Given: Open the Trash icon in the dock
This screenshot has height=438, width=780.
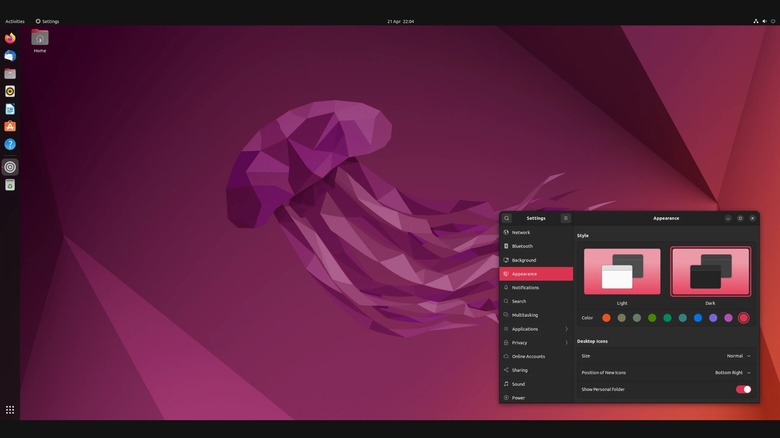Looking at the screenshot, I should click(x=10, y=185).
